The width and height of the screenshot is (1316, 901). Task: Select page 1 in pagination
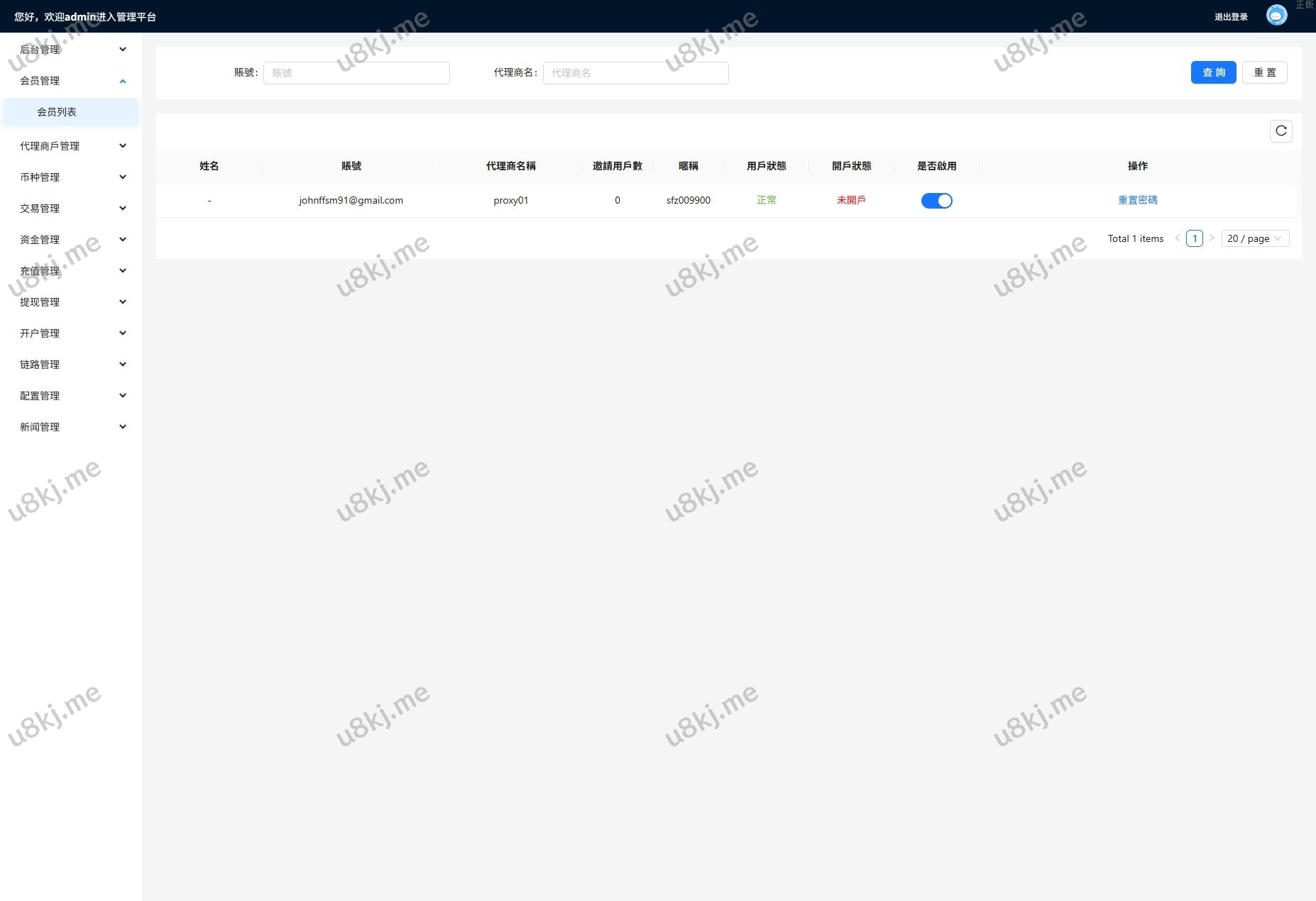click(x=1195, y=238)
